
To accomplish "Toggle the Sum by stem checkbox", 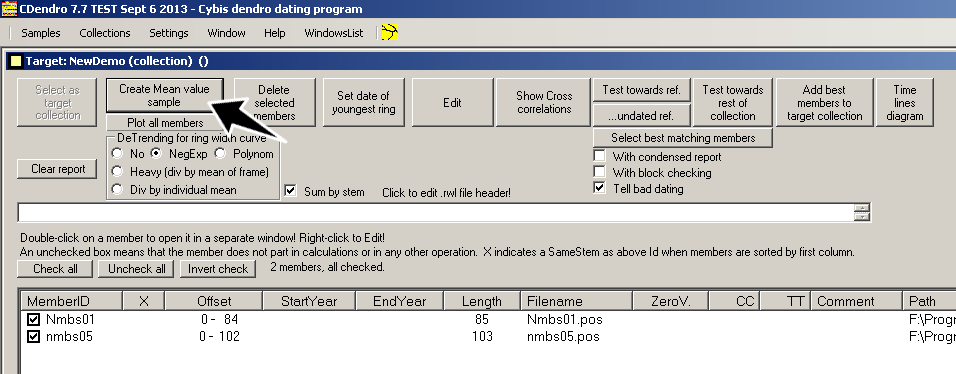I will pyautogui.click(x=290, y=192).
